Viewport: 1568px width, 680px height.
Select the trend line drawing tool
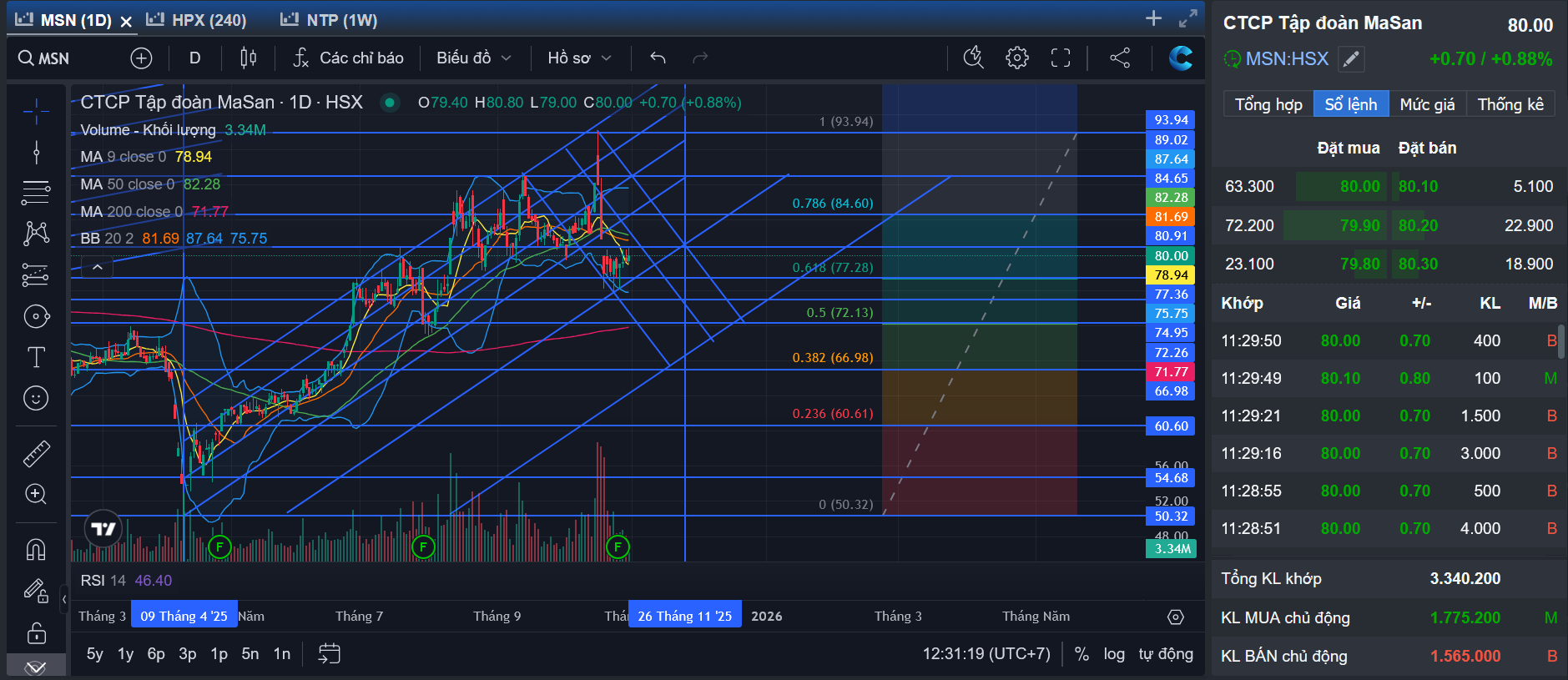(36, 152)
